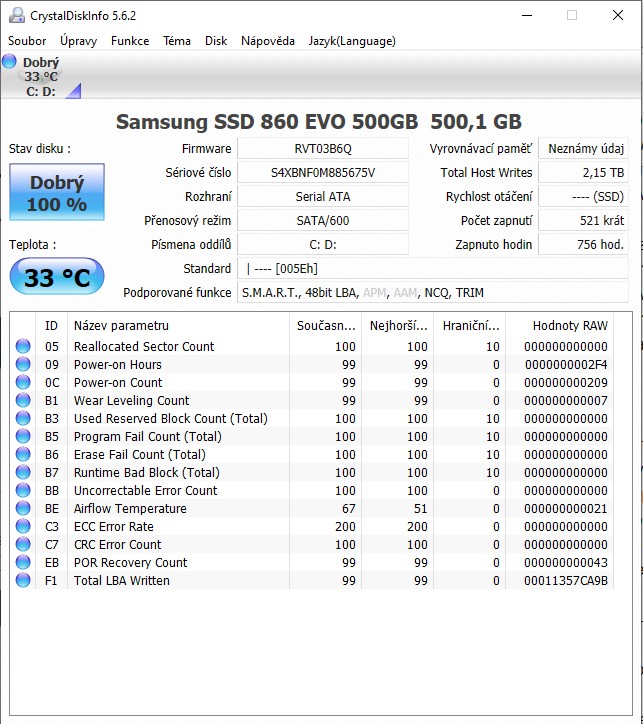This screenshot has height=724, width=643.
Task: Open the Téma menu
Action: pos(177,41)
